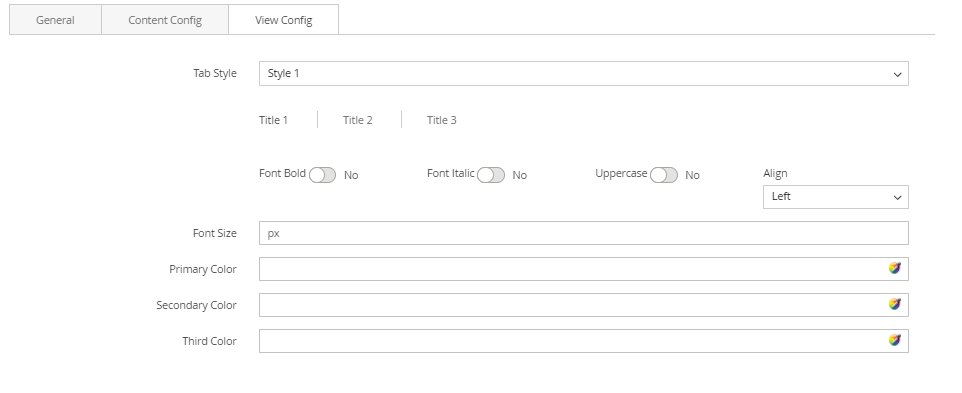
Task: Expand the Align dropdown set to Left
Action: point(836,197)
